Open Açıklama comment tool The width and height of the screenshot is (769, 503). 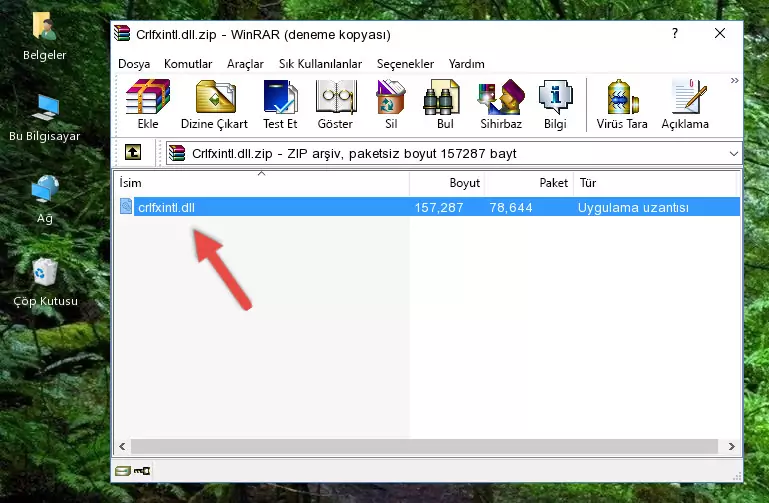685,104
